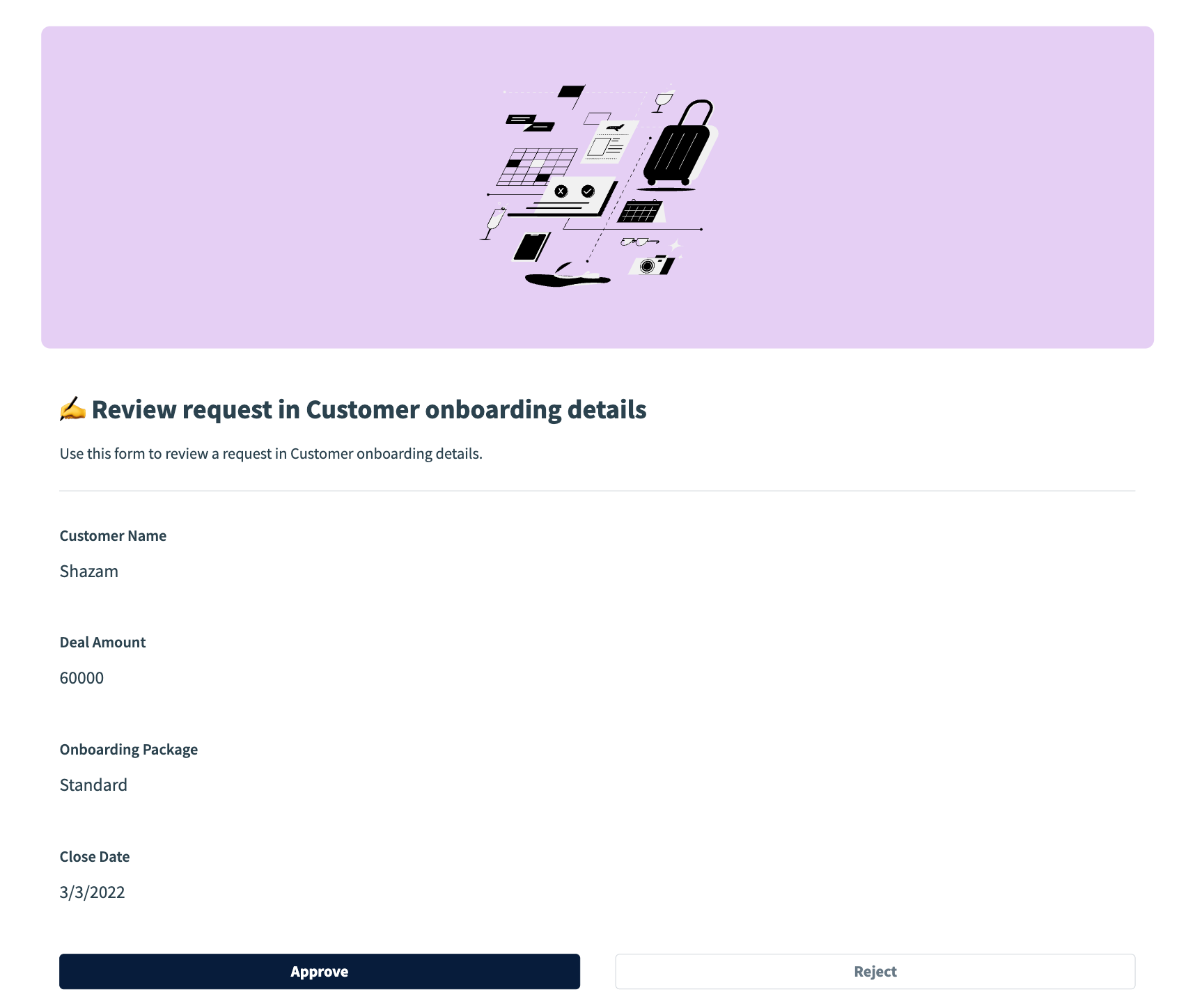Click the eyeglasses in the illustration
Screen dimensions: 1195x1008
[x=637, y=242]
